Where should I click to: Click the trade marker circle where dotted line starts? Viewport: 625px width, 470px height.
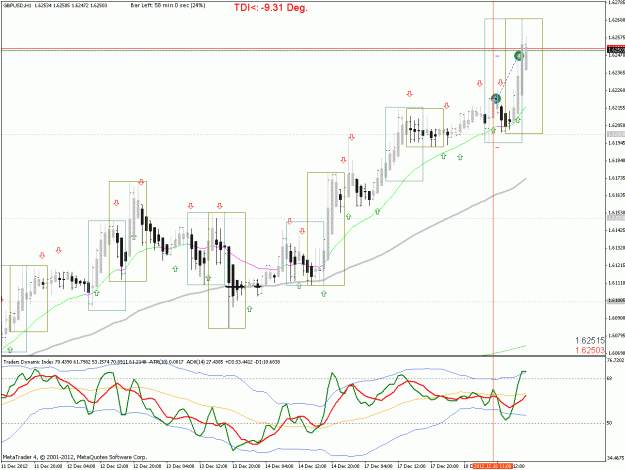[x=495, y=98]
